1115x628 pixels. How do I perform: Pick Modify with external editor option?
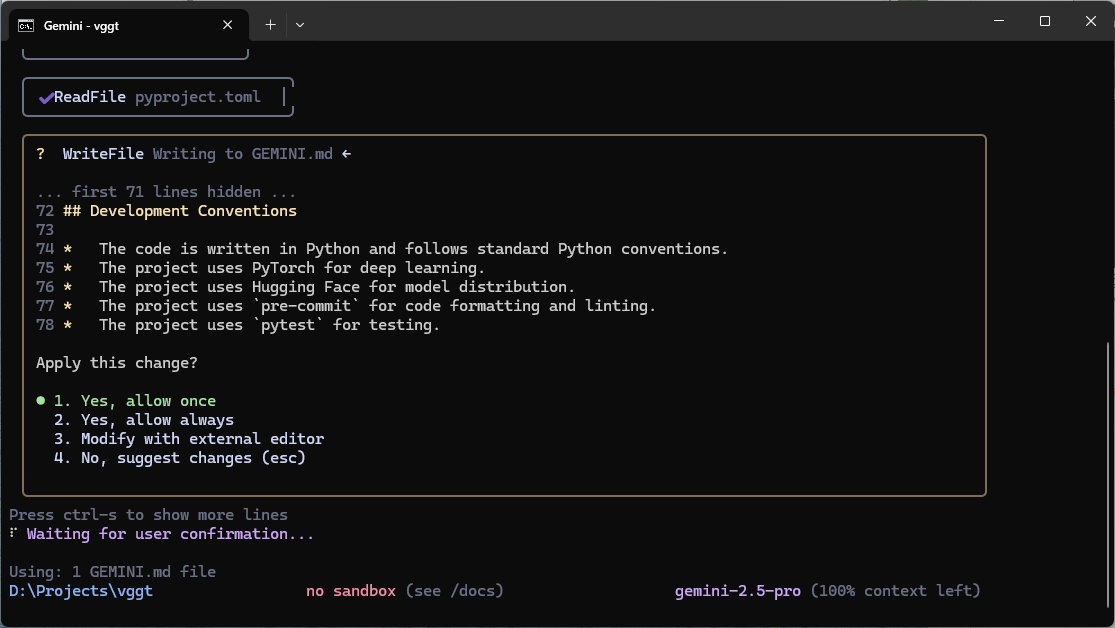tap(189, 439)
